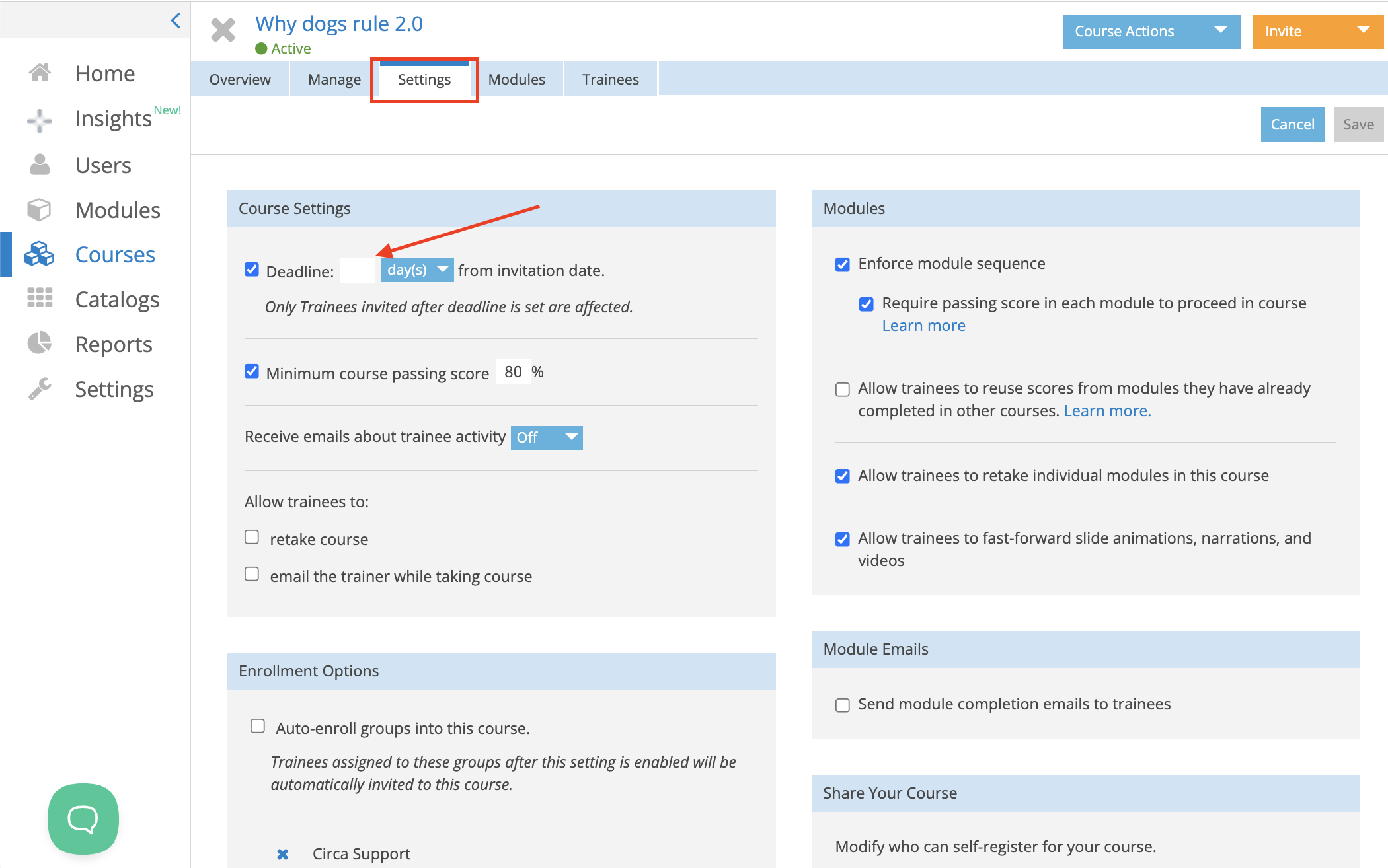
Task: Go to Home in the sidebar
Action: 105,73
